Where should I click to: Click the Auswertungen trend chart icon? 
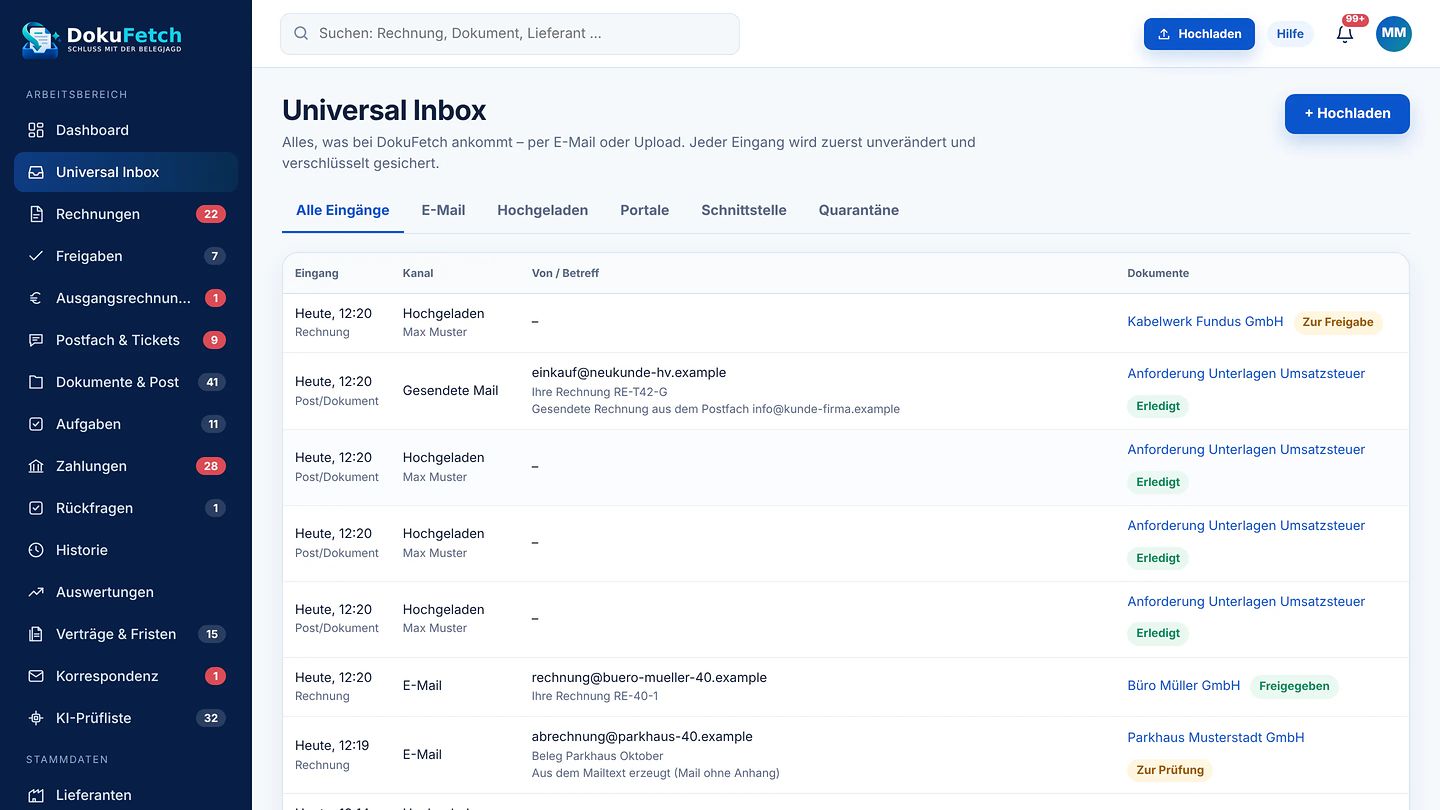[x=36, y=592]
